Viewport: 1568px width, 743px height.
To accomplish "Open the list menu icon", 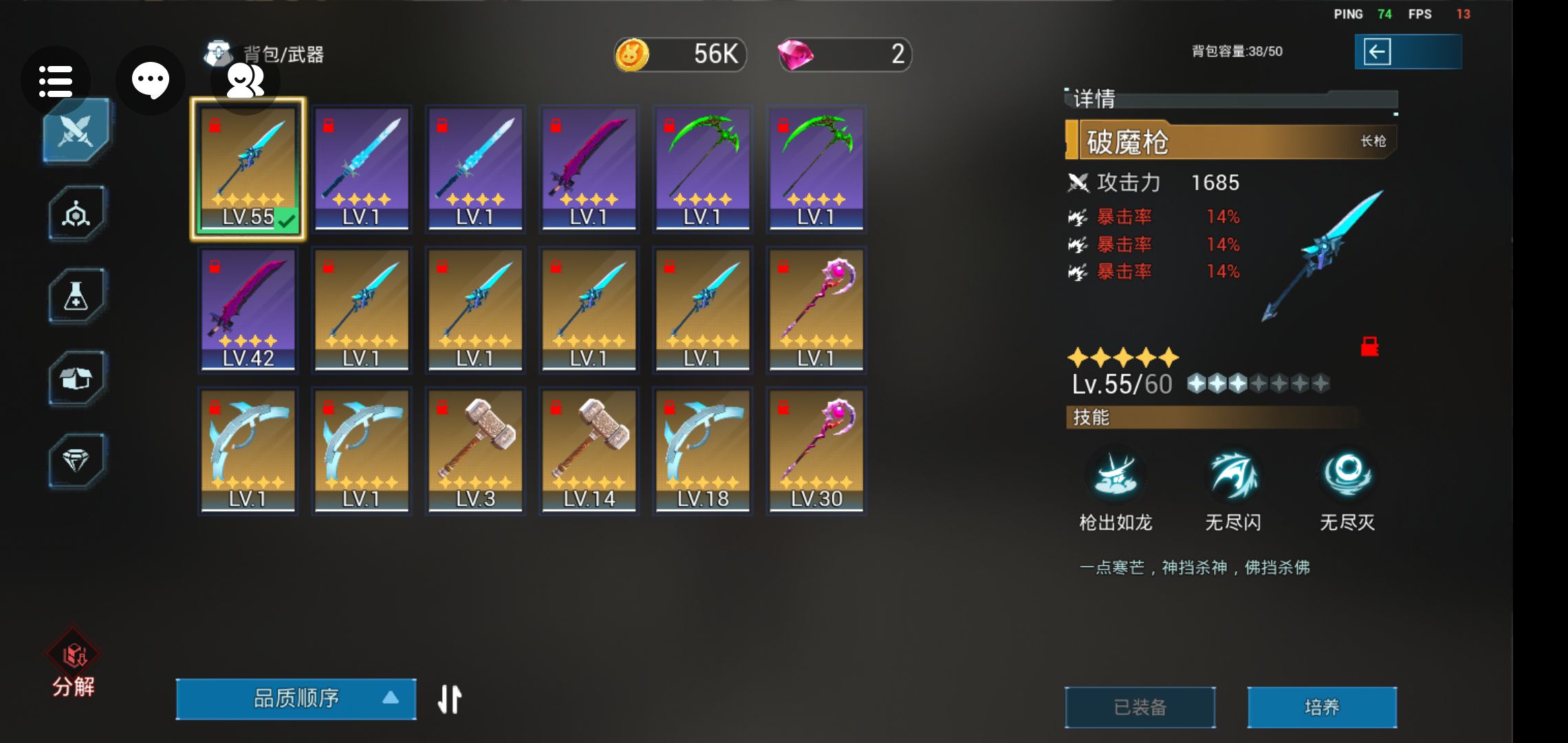I will tap(56, 80).
